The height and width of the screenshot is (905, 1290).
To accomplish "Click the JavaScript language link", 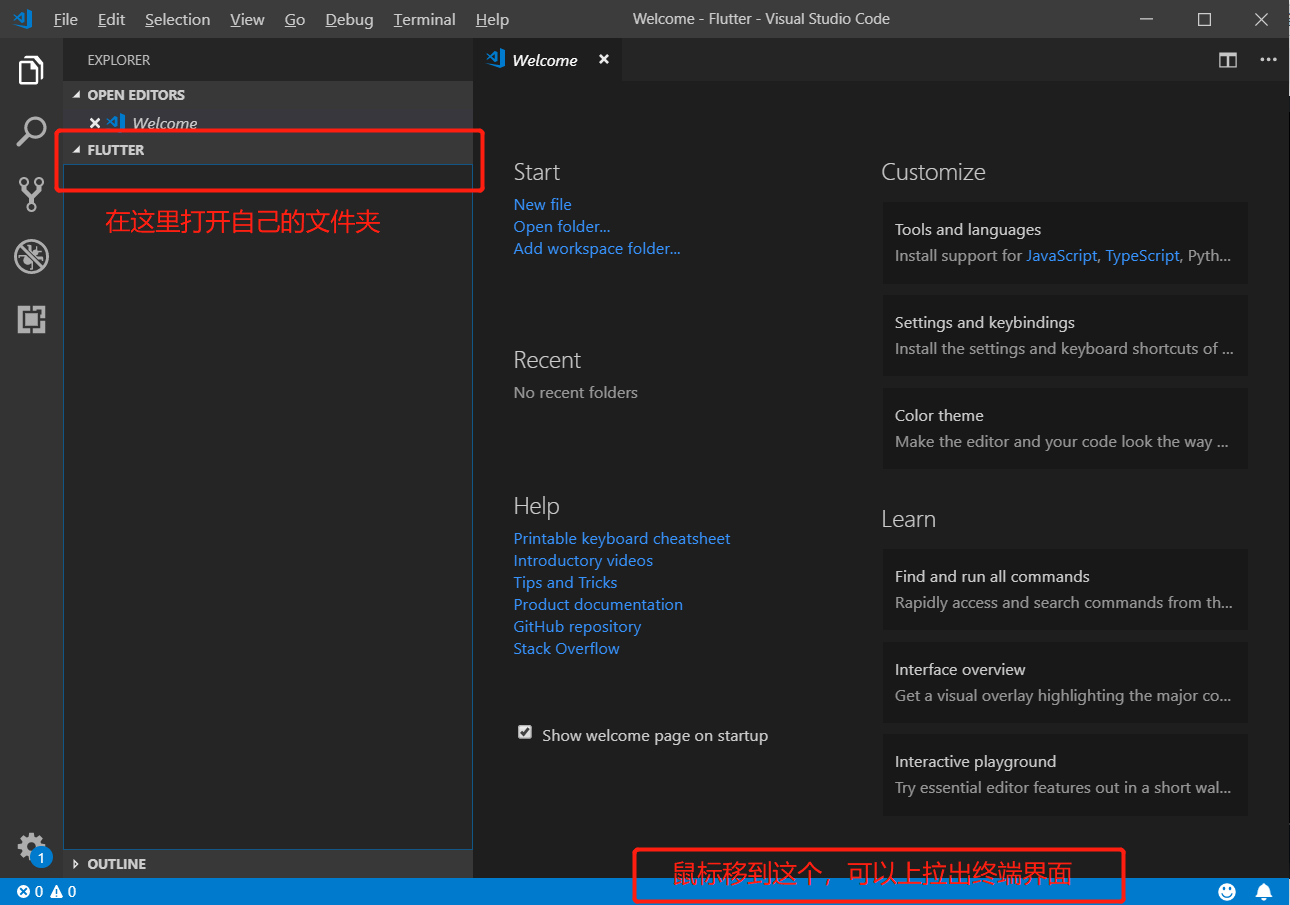I will tap(1061, 255).
